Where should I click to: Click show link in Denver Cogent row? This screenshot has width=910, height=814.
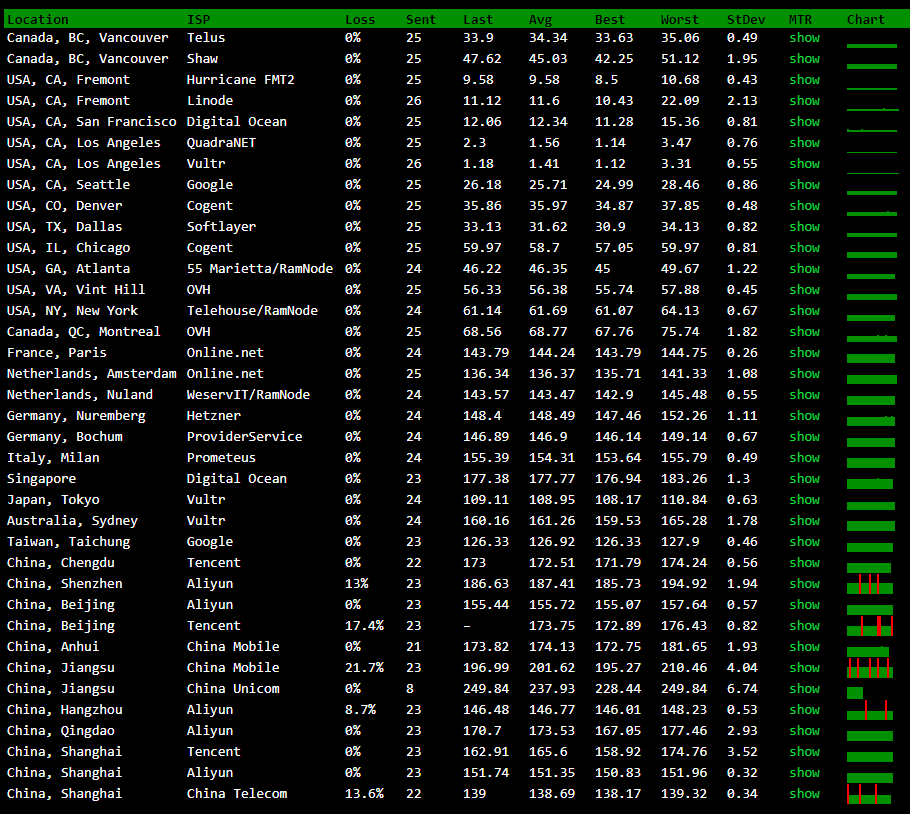(x=804, y=205)
